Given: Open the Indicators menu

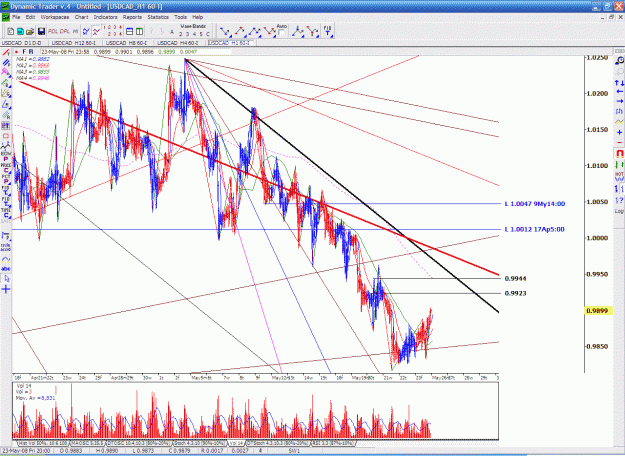Looking at the screenshot, I should click(x=105, y=17).
